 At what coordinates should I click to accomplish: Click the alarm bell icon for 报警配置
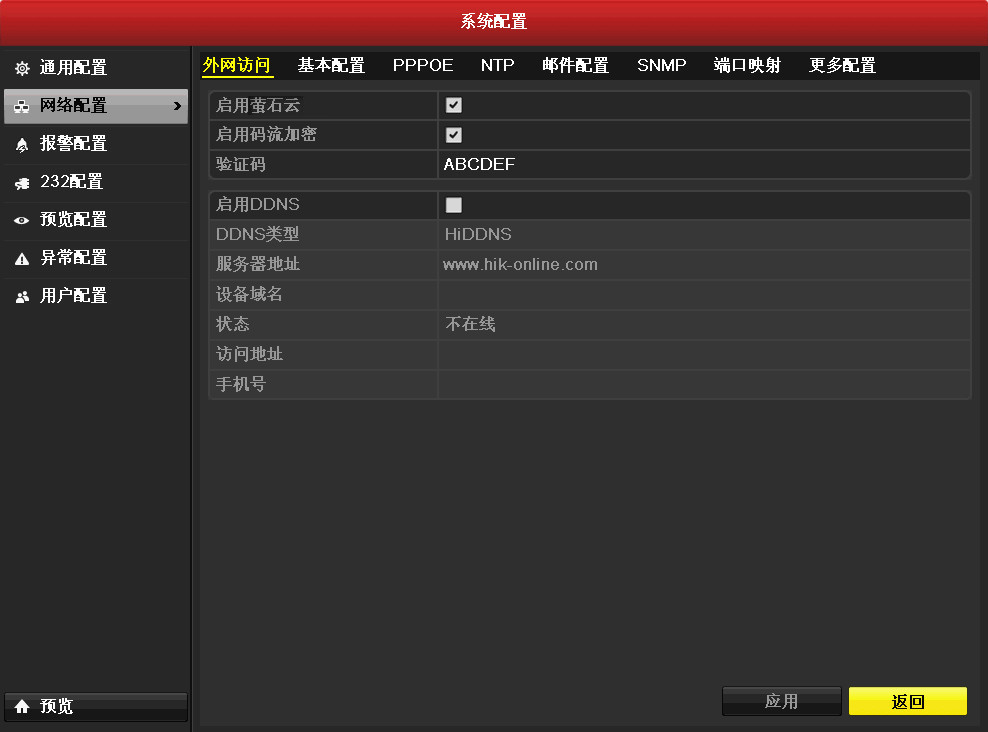tap(22, 145)
